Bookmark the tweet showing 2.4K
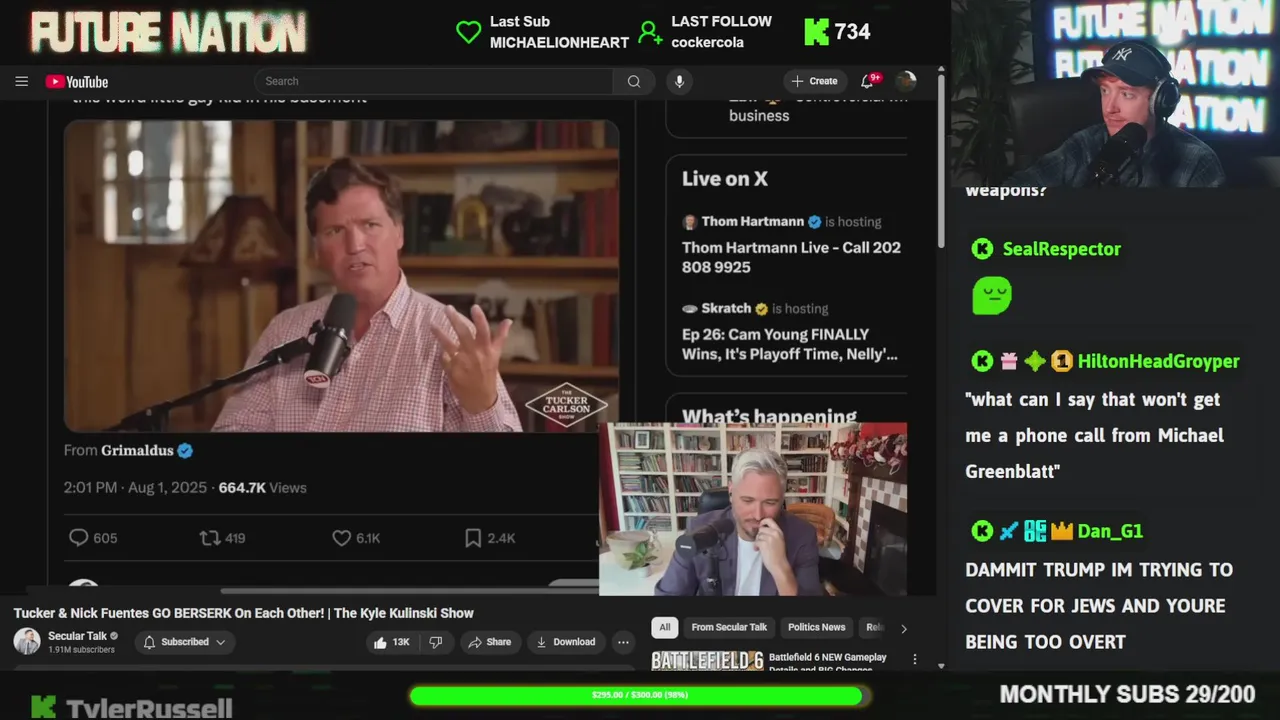 click(473, 538)
